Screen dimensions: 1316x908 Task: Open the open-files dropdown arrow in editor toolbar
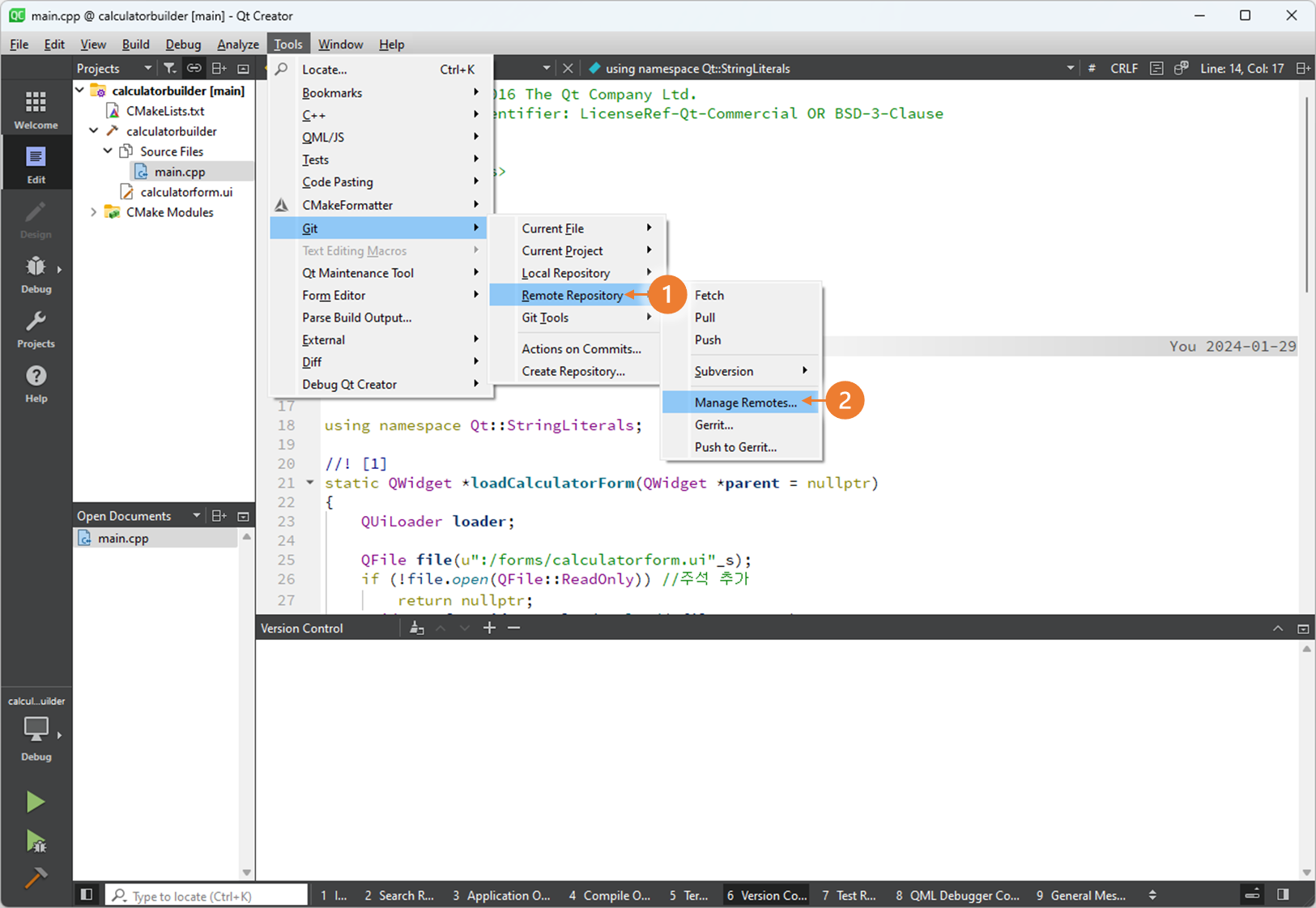pos(547,68)
